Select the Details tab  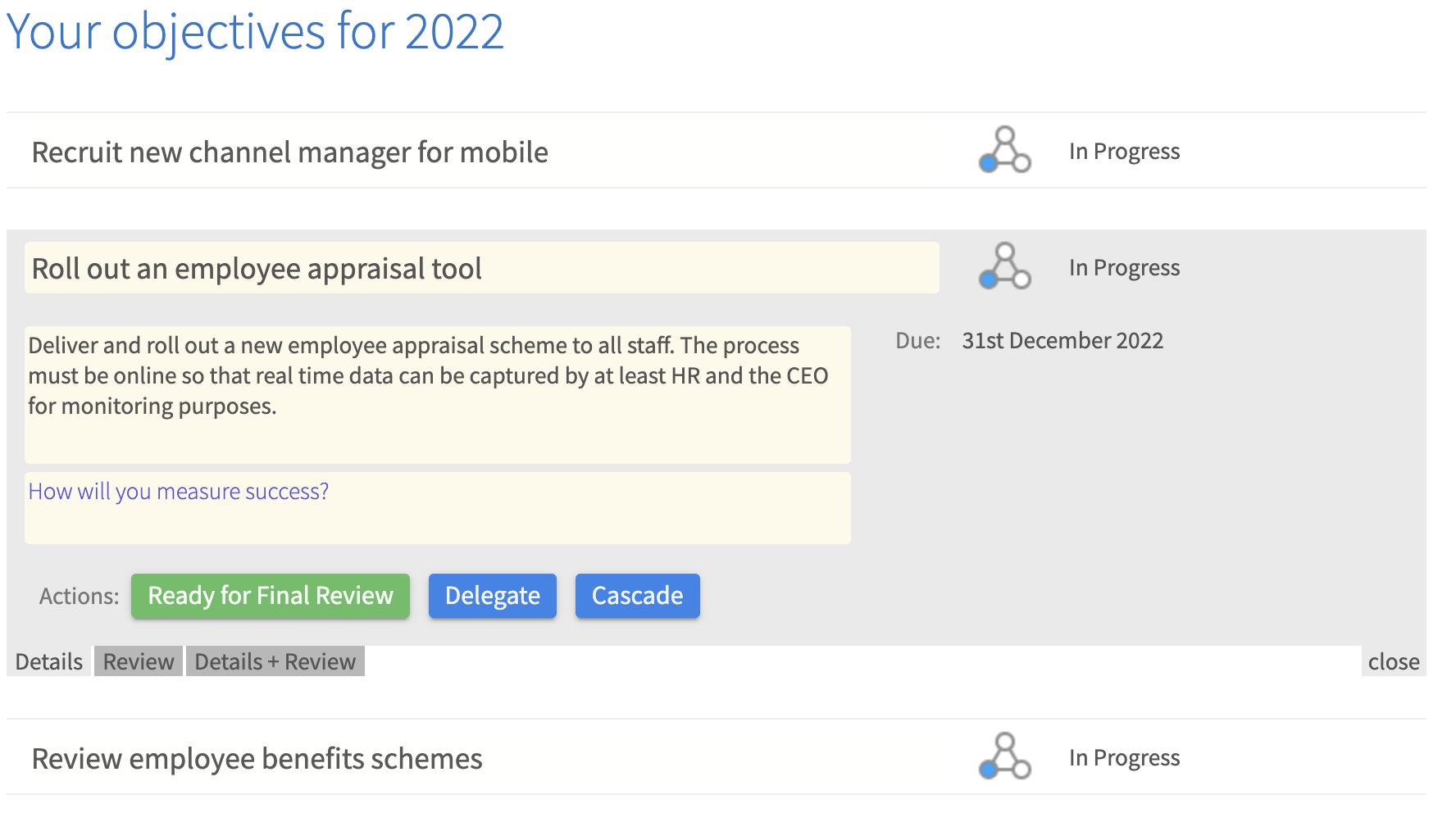coord(49,661)
